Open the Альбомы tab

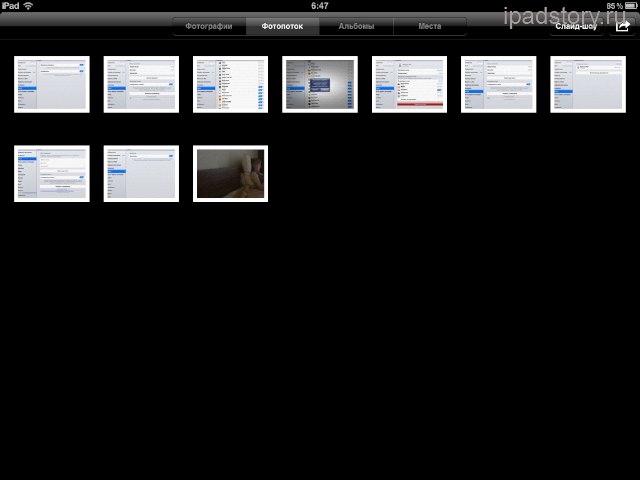tap(356, 27)
